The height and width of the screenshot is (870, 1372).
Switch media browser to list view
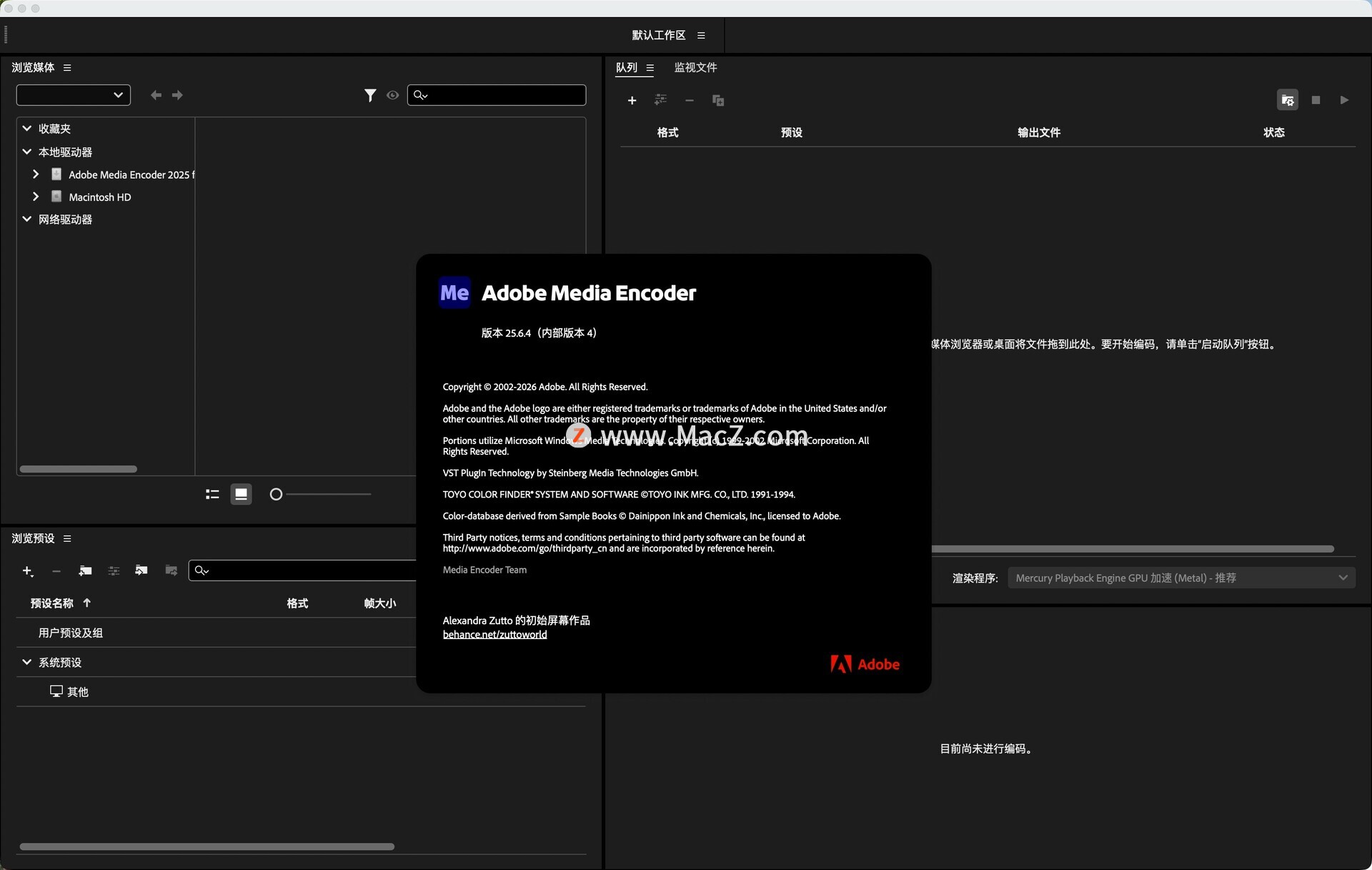pos(212,494)
